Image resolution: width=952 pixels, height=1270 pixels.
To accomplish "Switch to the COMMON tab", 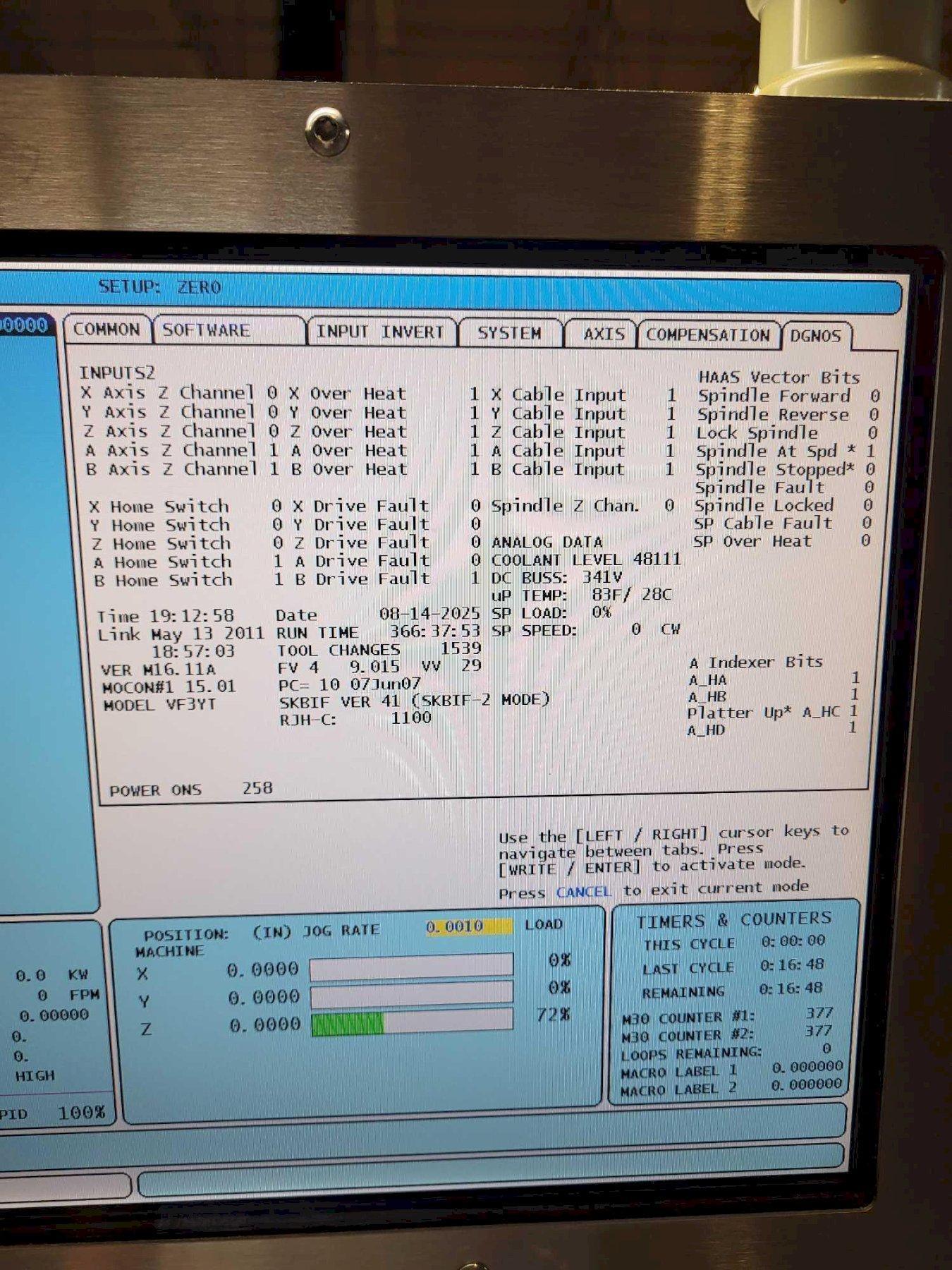I will coord(106,329).
